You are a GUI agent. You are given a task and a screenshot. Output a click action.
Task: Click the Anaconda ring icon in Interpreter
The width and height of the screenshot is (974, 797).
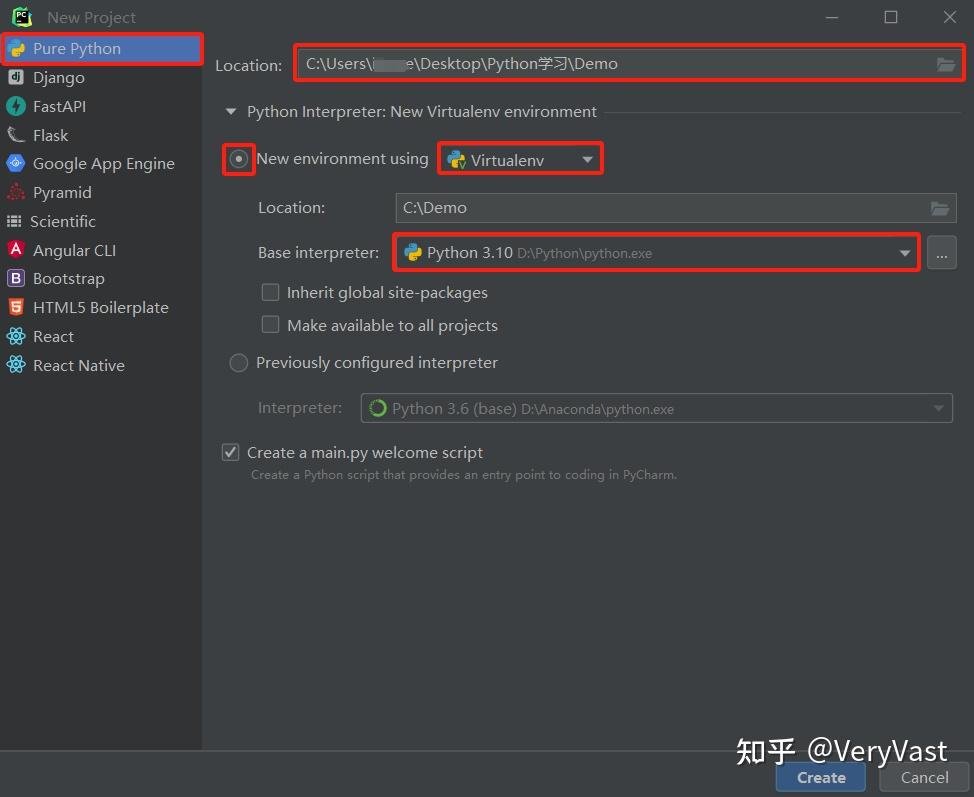tap(378, 408)
